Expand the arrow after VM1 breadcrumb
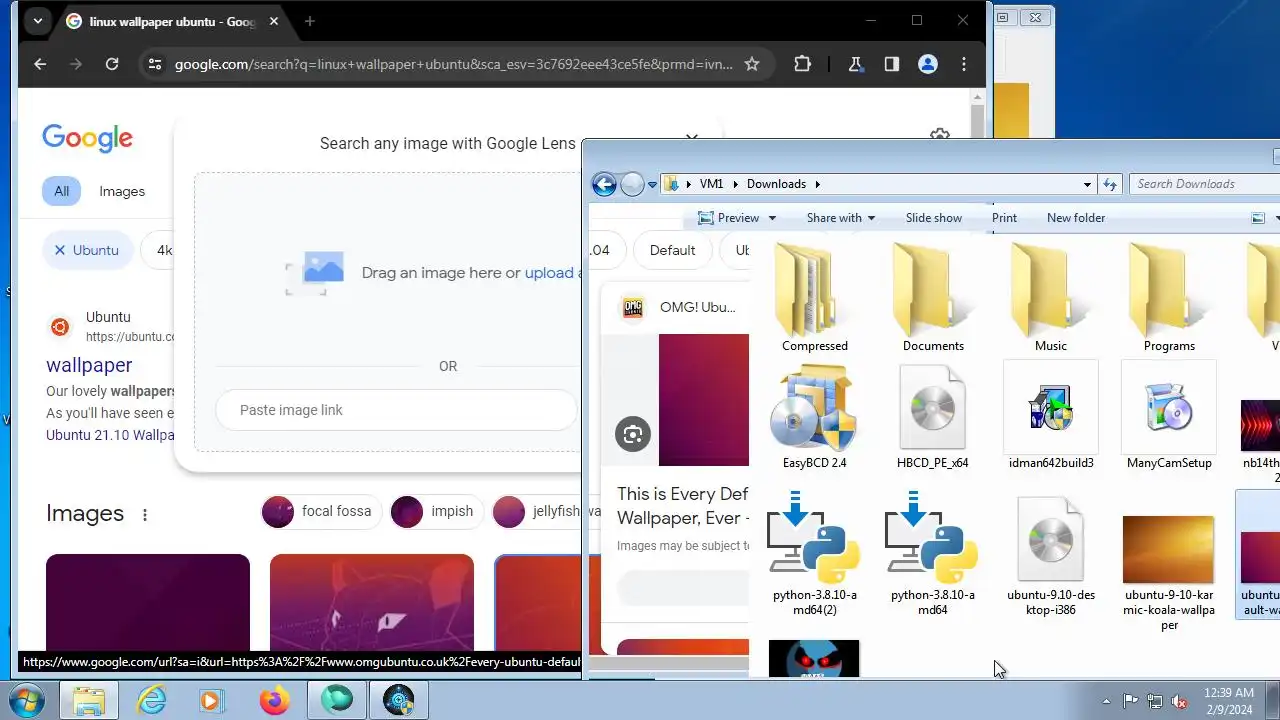The width and height of the screenshot is (1280, 720). (x=736, y=184)
